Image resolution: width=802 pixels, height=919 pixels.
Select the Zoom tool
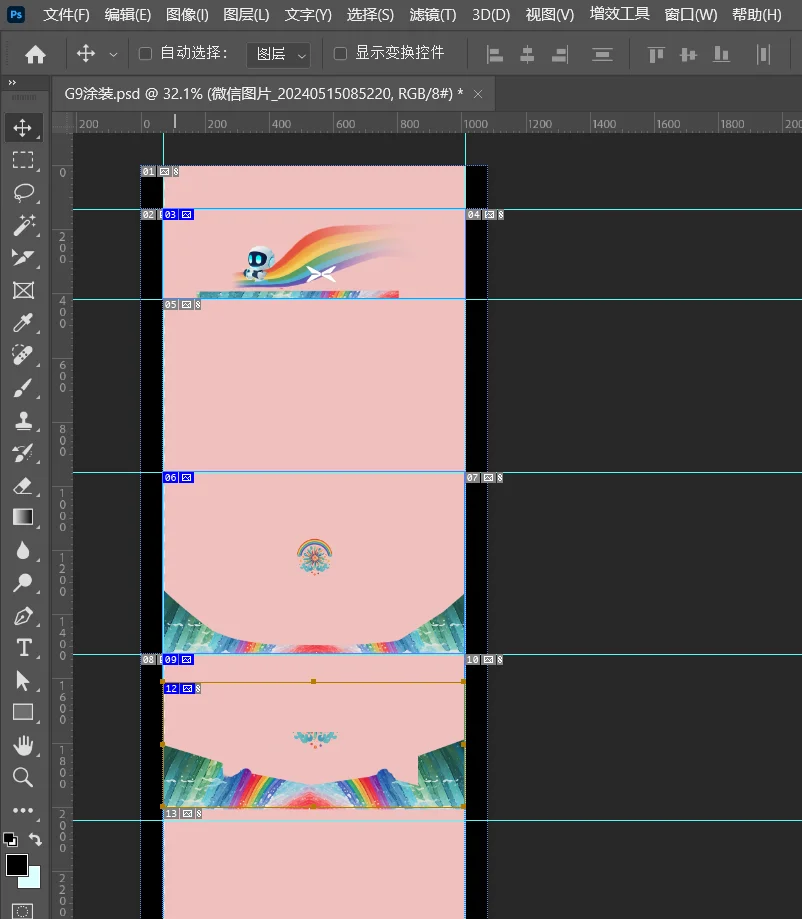(22, 777)
